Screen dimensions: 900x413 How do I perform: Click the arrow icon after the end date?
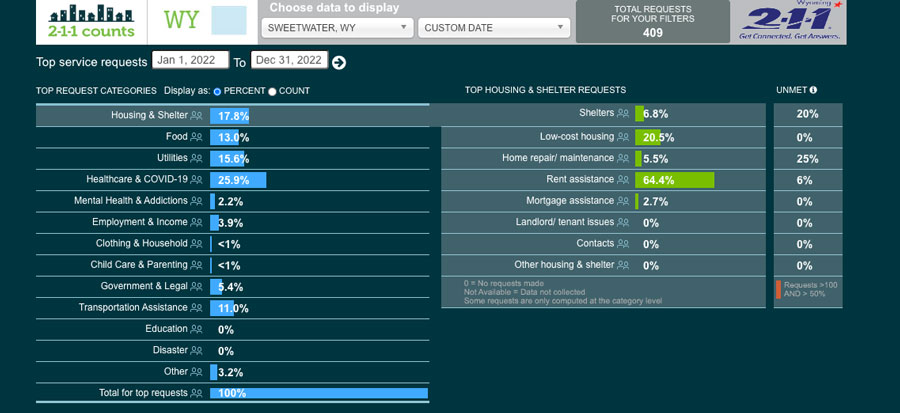pyautogui.click(x=339, y=63)
